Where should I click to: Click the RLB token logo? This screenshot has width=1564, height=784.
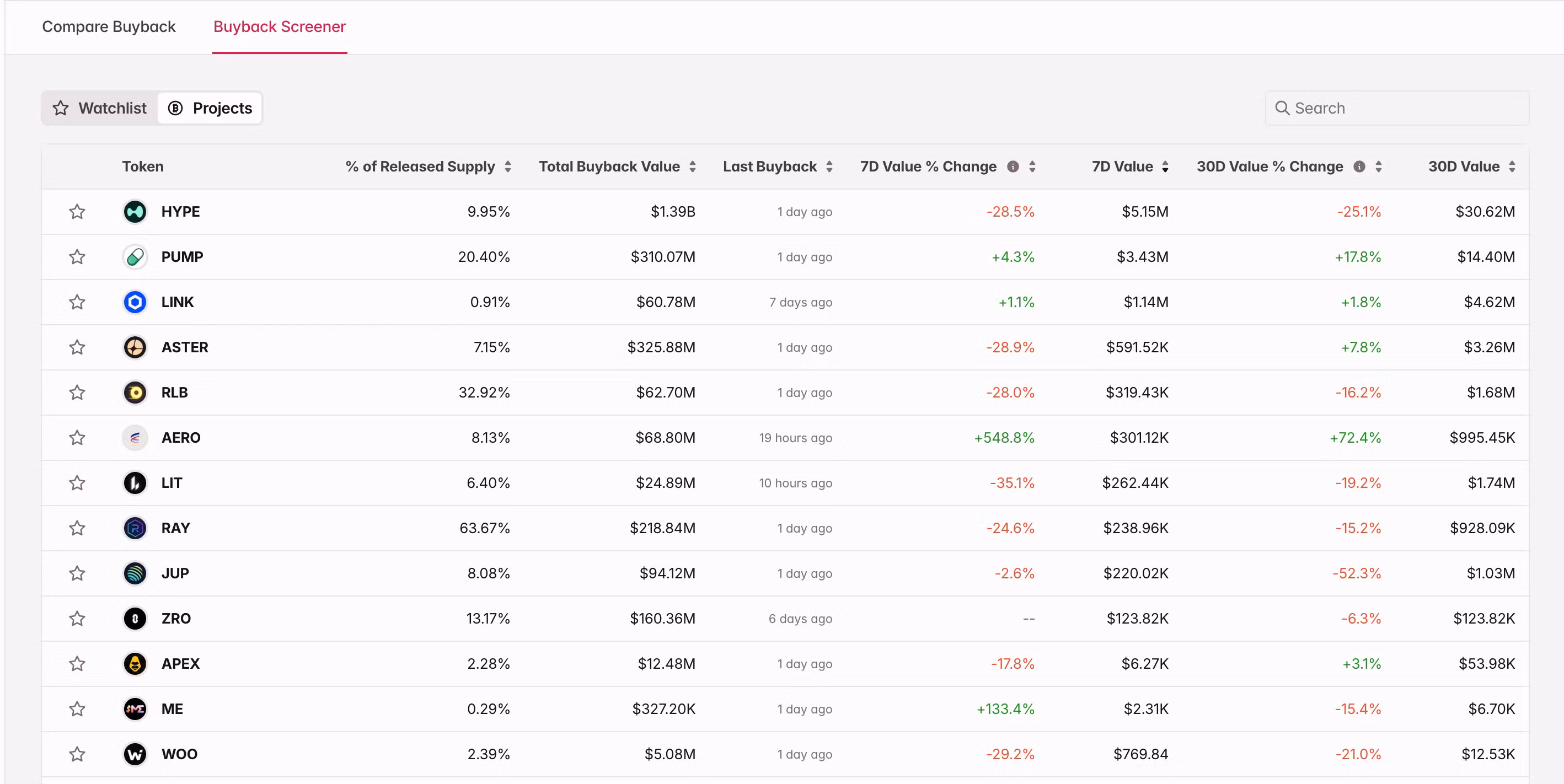[135, 393]
